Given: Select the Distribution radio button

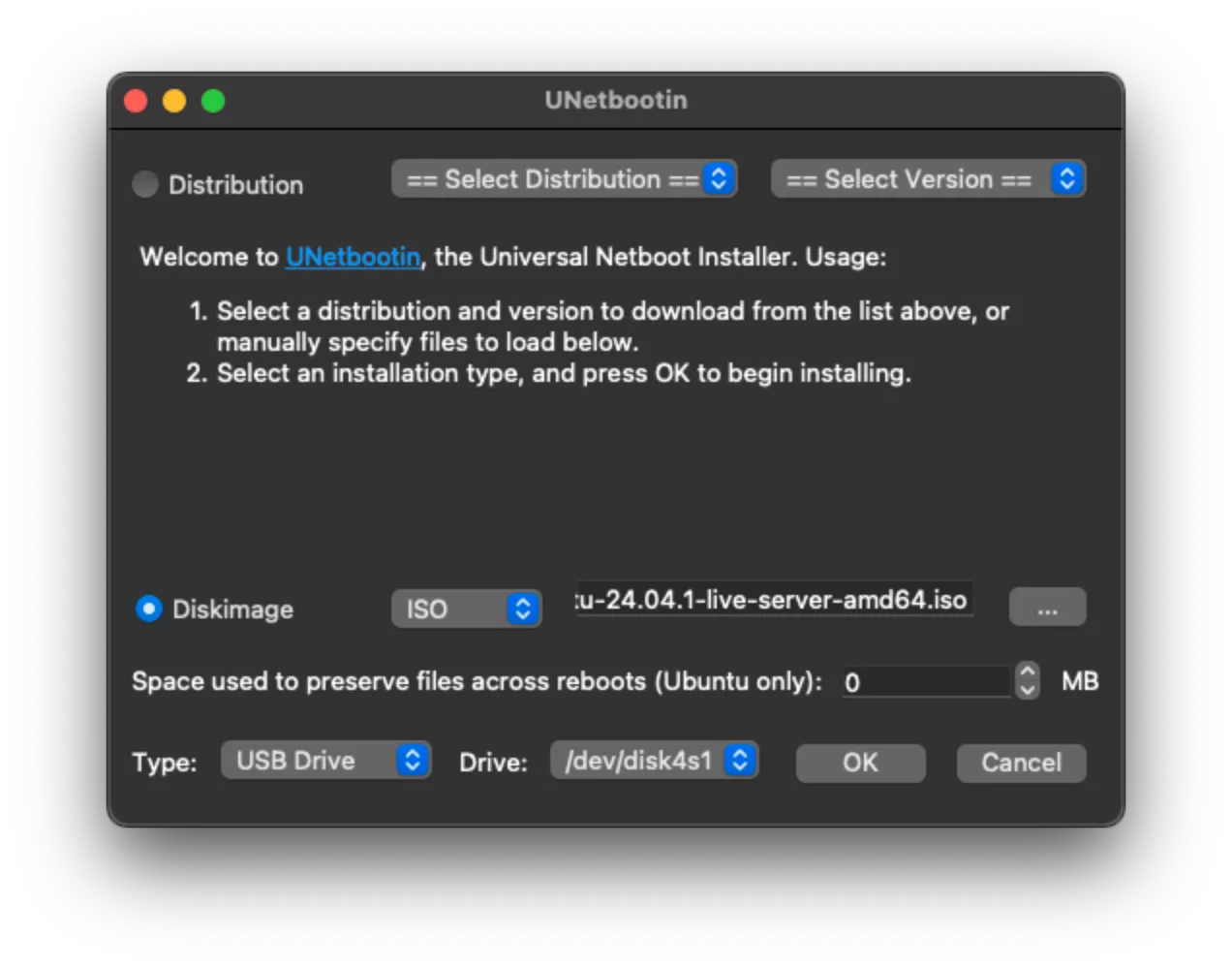Looking at the screenshot, I should tap(145, 184).
